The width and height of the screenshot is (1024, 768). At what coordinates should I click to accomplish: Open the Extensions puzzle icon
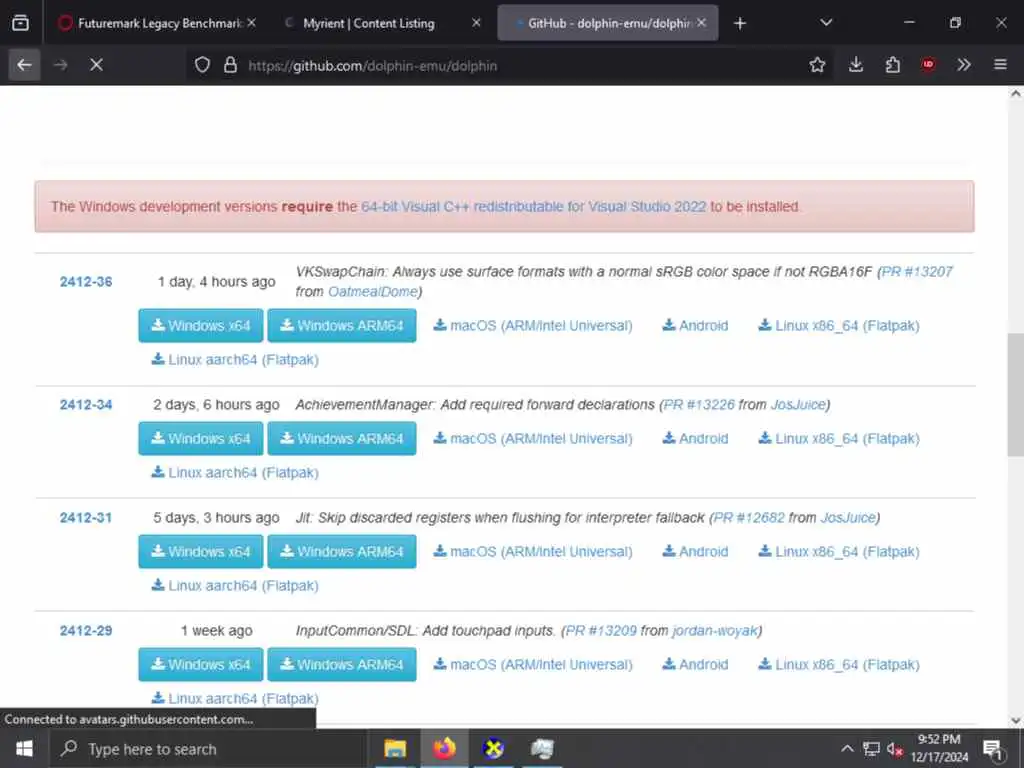click(892, 65)
